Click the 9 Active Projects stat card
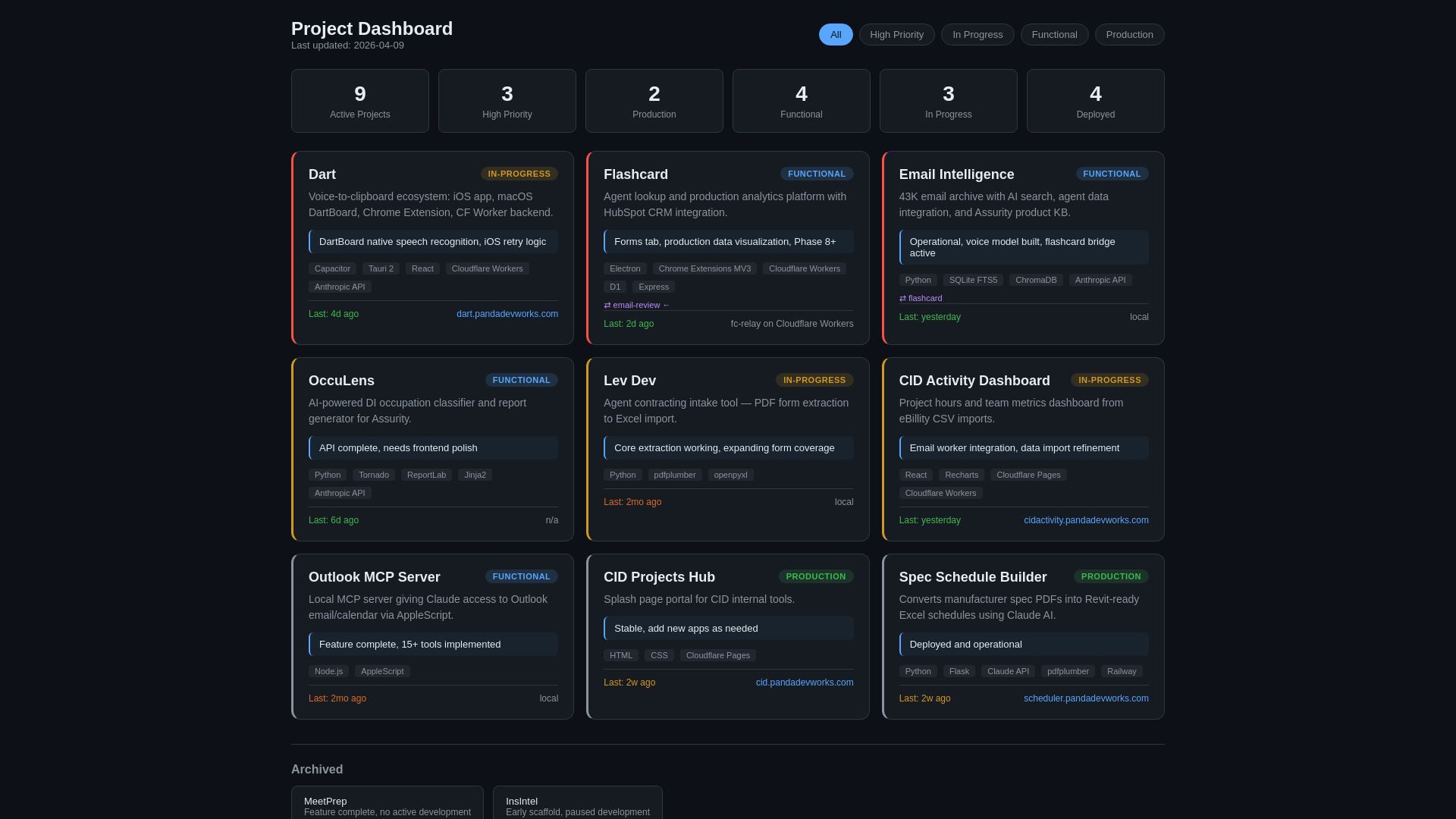 click(360, 101)
